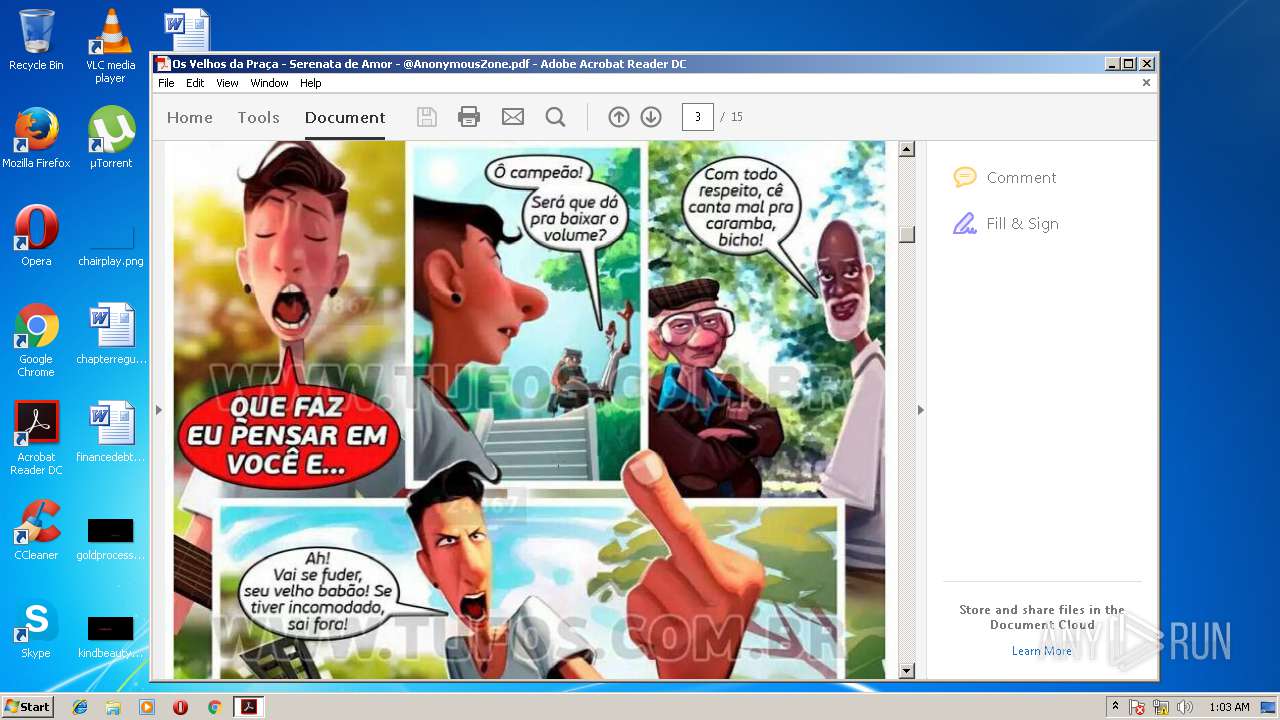Collapse the right tools pane arrow
Viewport: 1280px width, 720px height.
(x=921, y=410)
